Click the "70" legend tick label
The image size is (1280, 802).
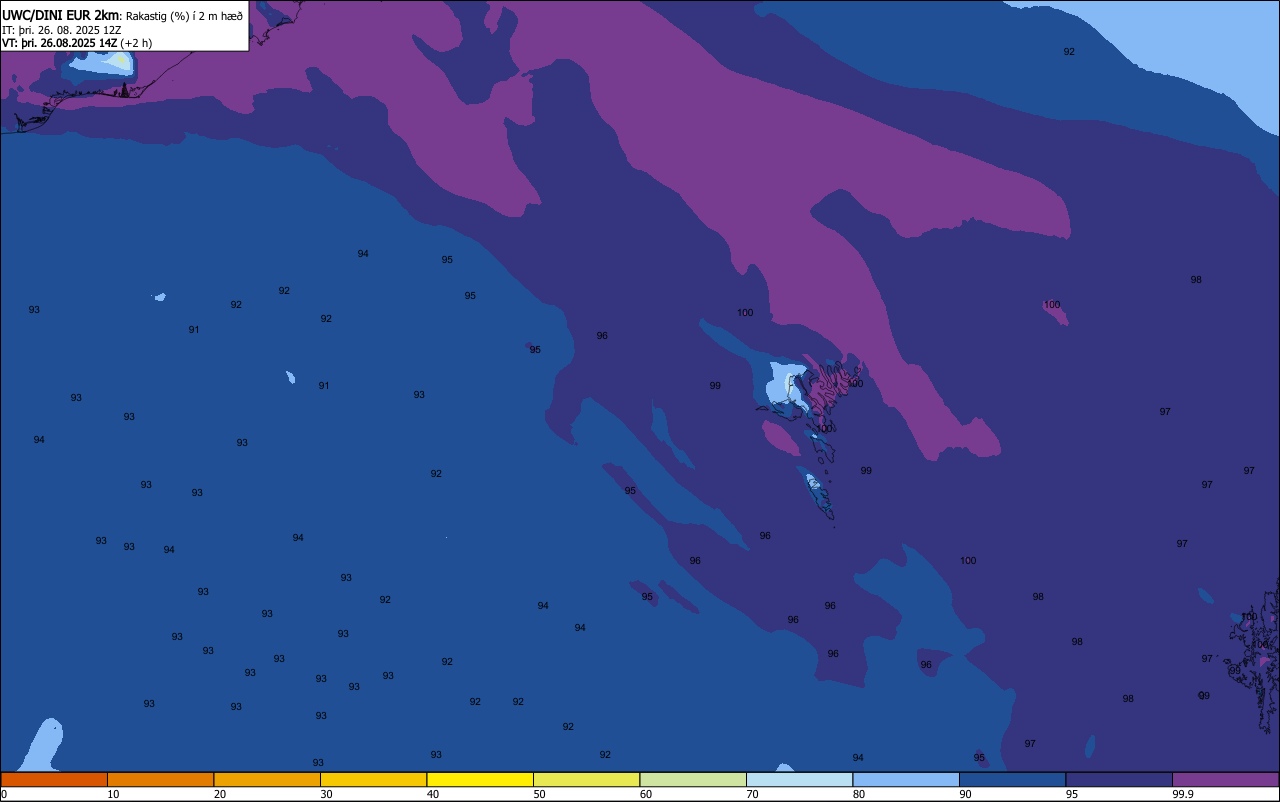click(x=753, y=794)
